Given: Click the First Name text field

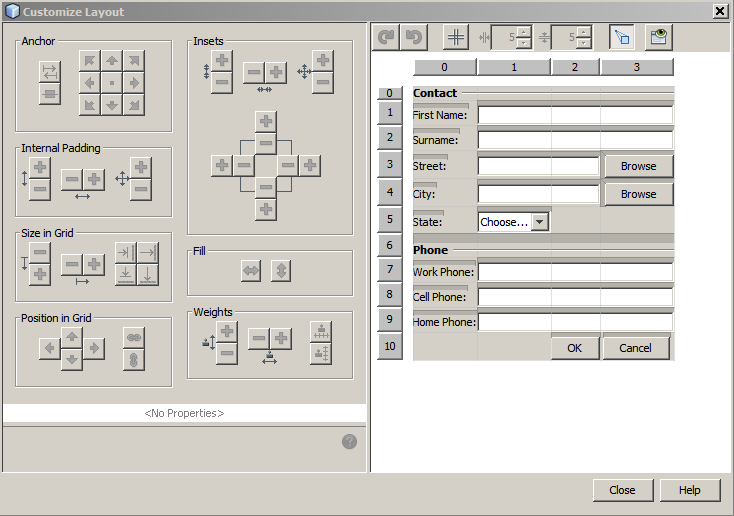Looking at the screenshot, I should (575, 115).
